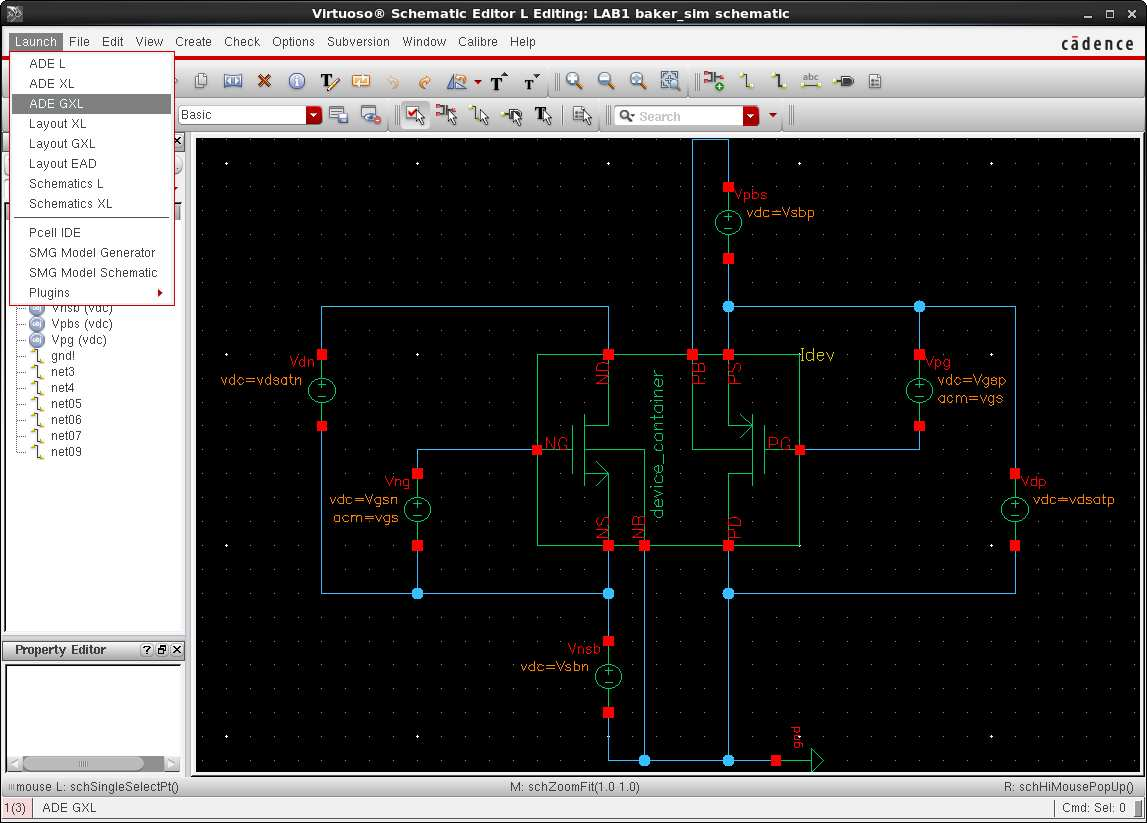Image resolution: width=1147 pixels, height=823 pixels.
Task: Open the Rotate tool dropdown arrow
Action: [x=478, y=82]
